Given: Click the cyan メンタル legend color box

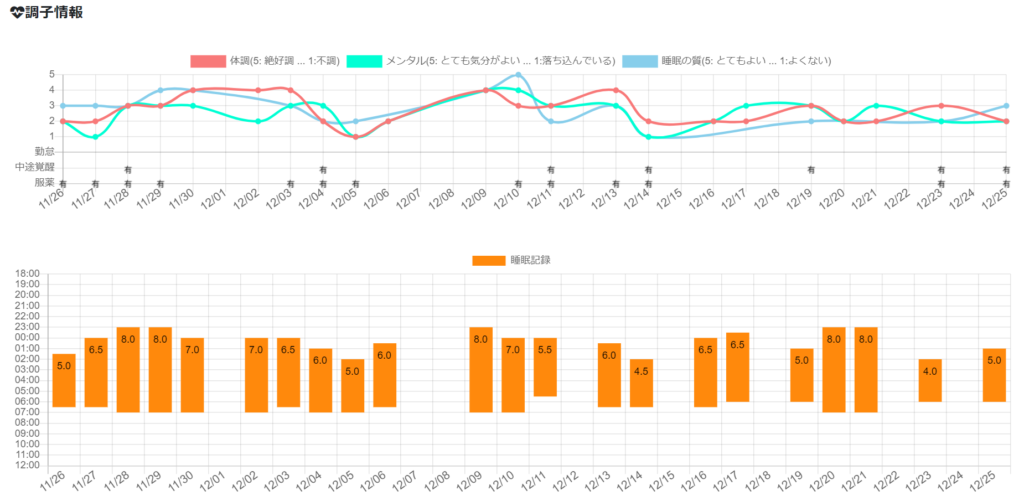Looking at the screenshot, I should 364,61.
